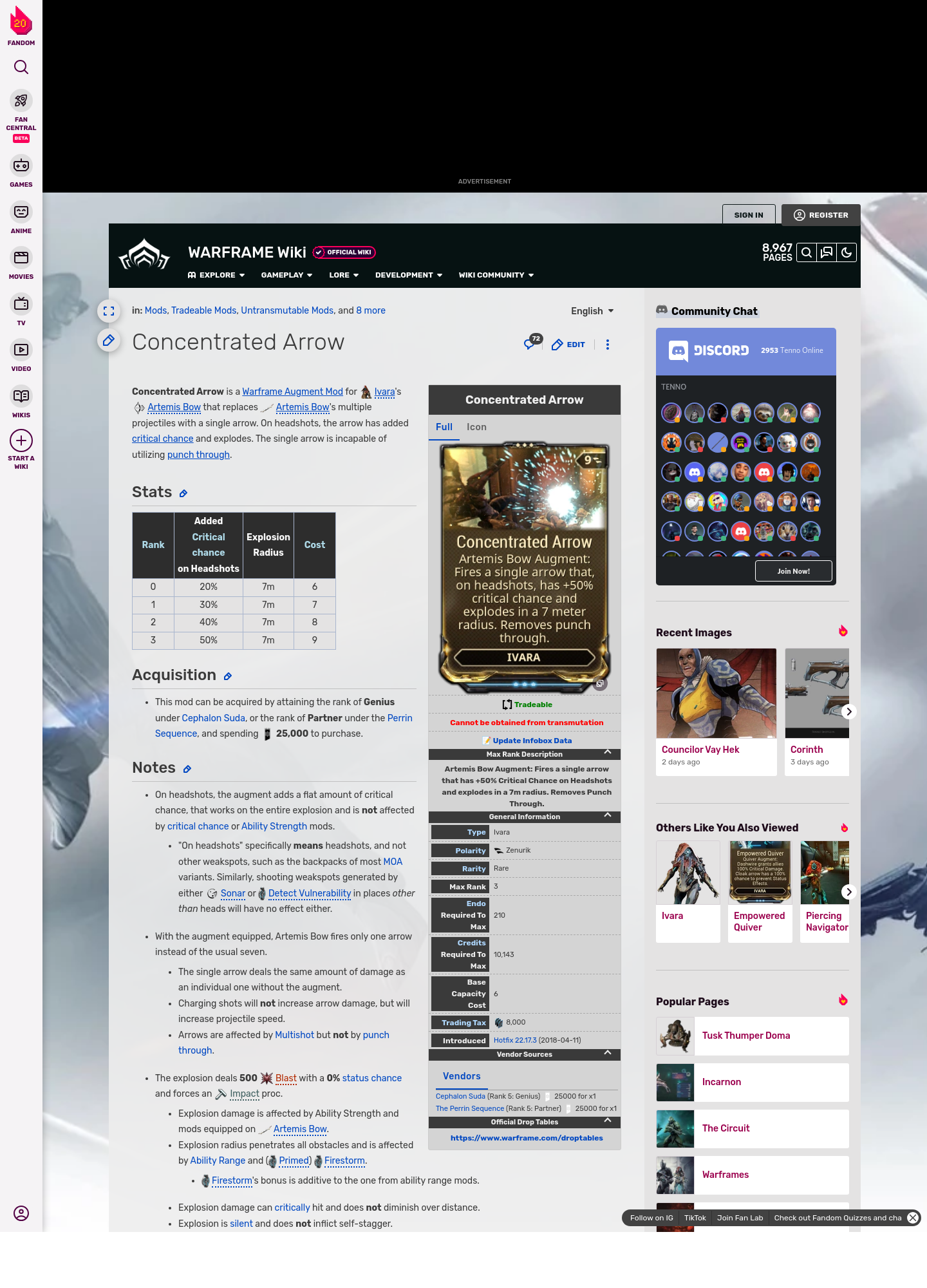
Task: Enlarge the mod card image icon
Action: (x=600, y=684)
